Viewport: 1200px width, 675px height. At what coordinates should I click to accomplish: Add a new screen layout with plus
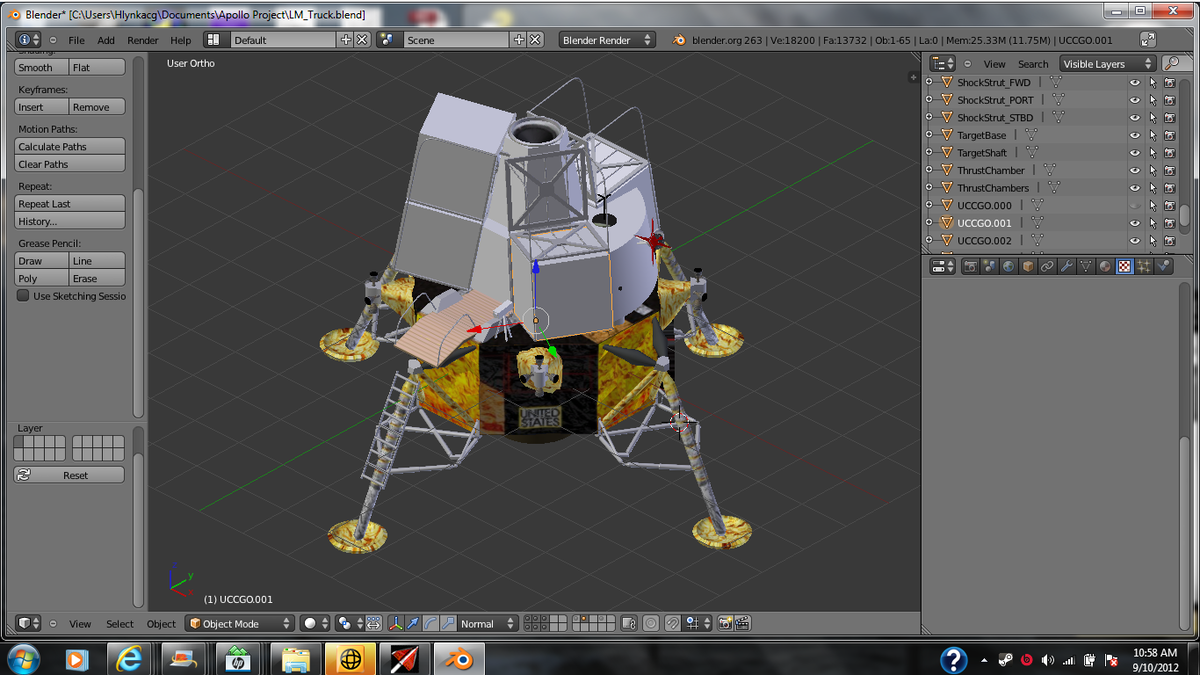pos(346,40)
